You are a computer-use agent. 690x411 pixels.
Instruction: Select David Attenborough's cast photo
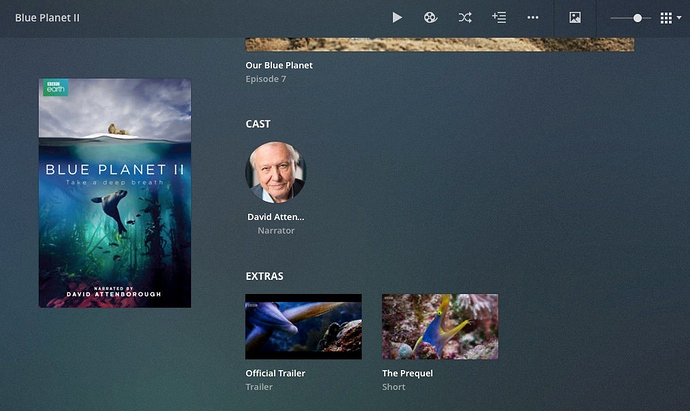[x=275, y=172]
